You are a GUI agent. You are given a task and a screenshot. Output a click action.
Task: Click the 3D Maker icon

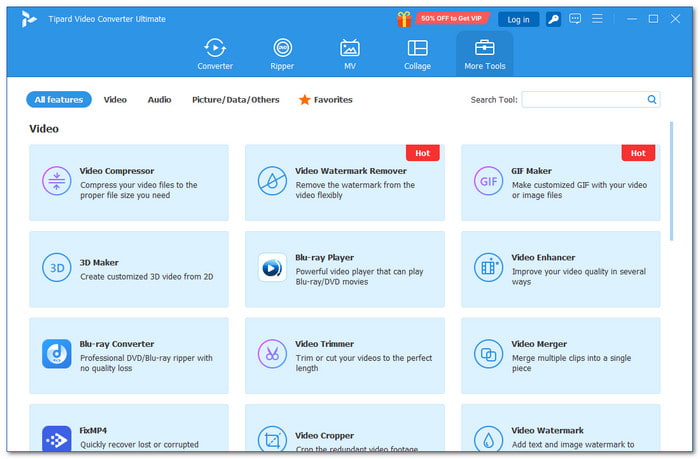pyautogui.click(x=57, y=267)
